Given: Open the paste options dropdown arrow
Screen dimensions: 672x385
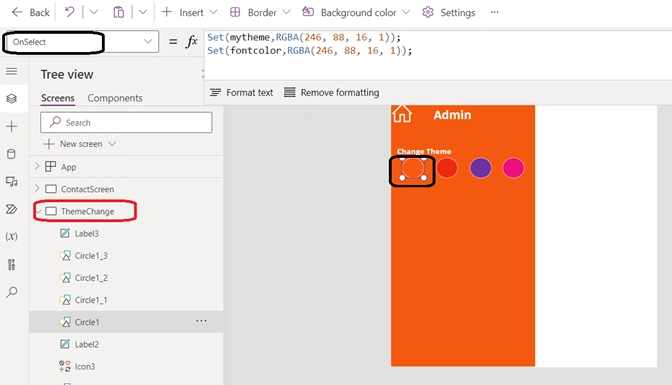Looking at the screenshot, I should coord(143,12).
